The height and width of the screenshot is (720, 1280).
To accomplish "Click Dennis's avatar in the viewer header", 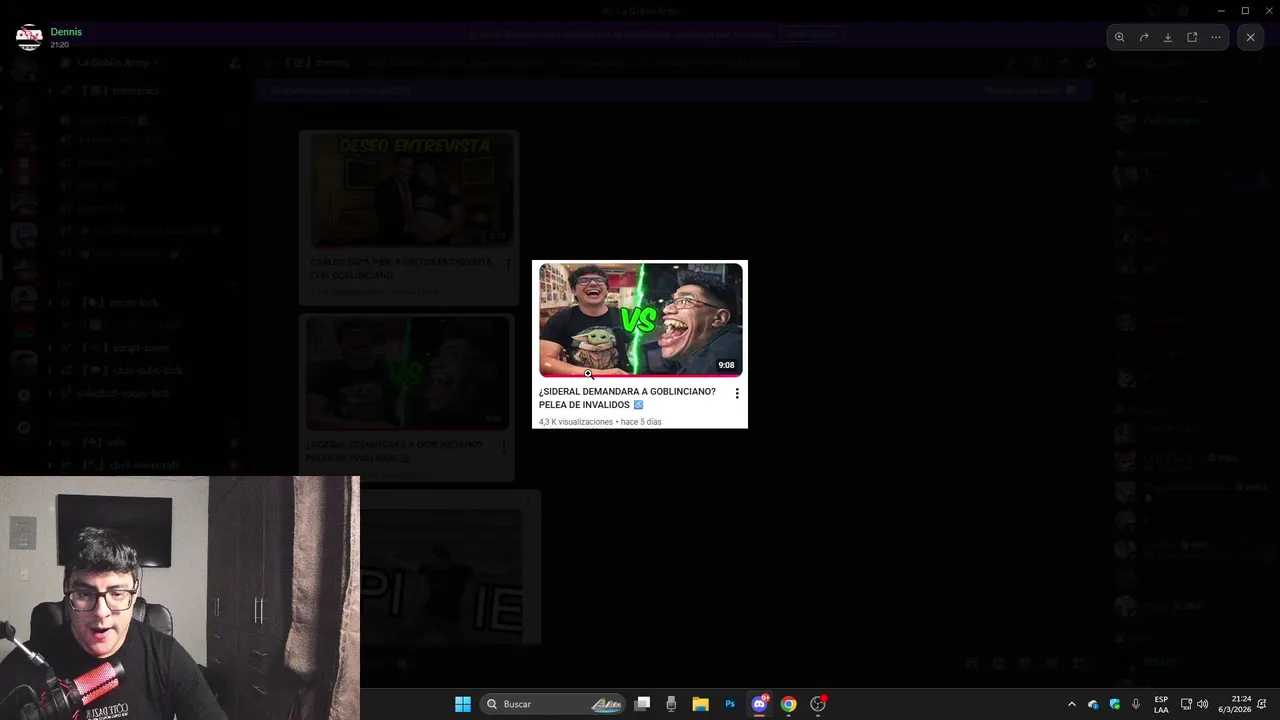I will [29, 37].
